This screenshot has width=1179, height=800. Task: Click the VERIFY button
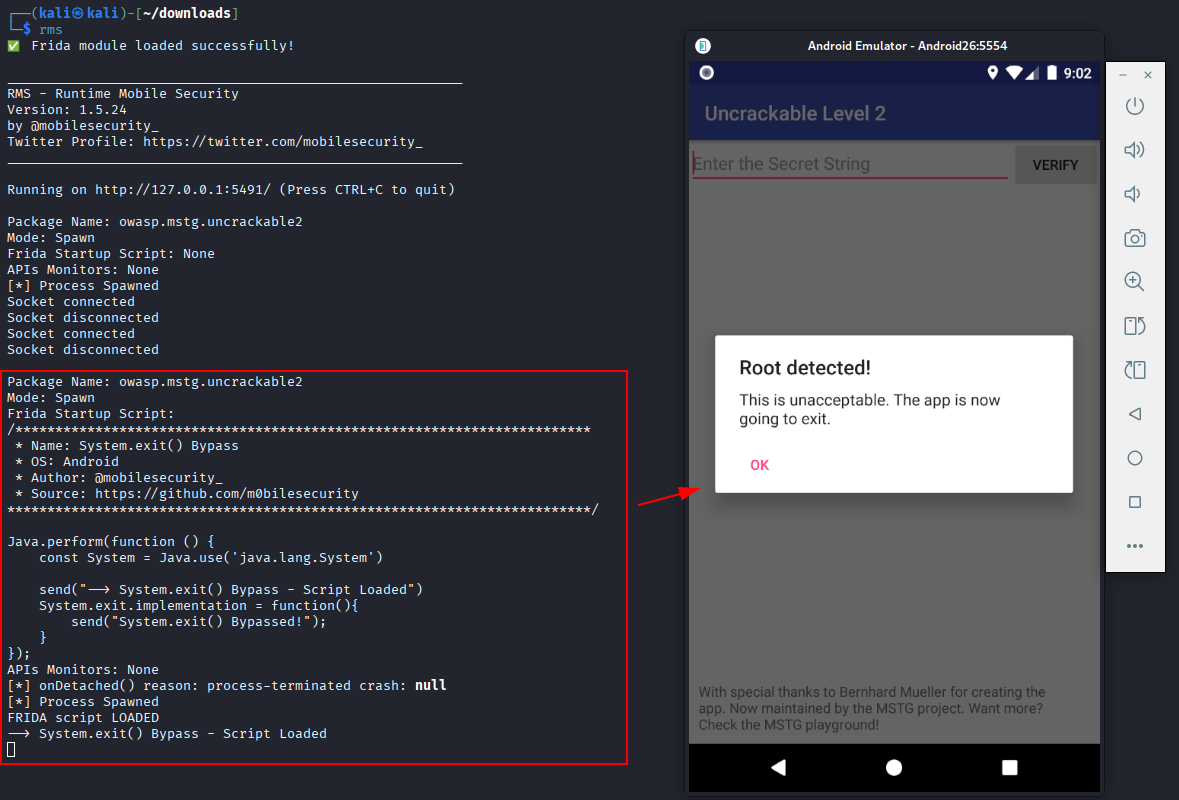click(1055, 165)
